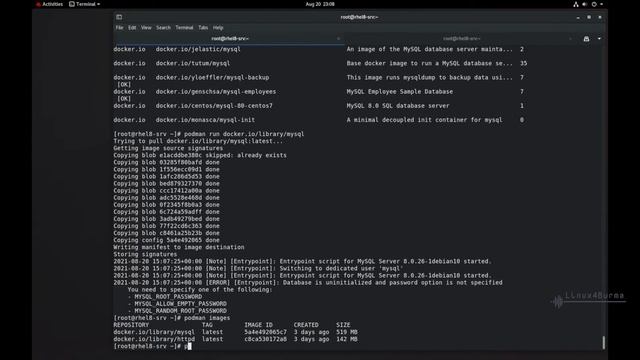Switch to the first terminal tab

point(230,38)
